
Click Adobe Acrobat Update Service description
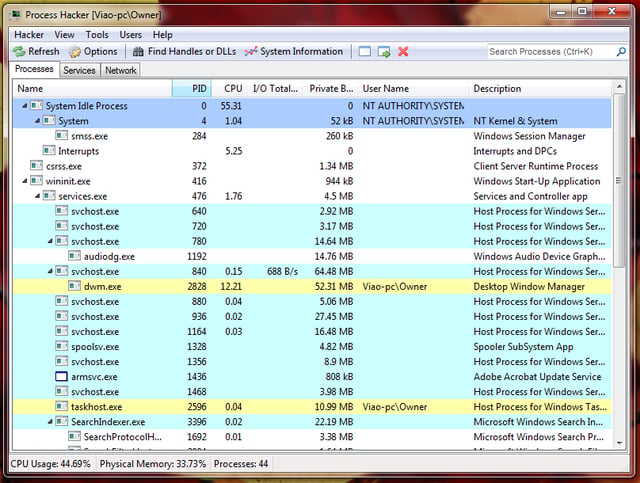point(537,377)
